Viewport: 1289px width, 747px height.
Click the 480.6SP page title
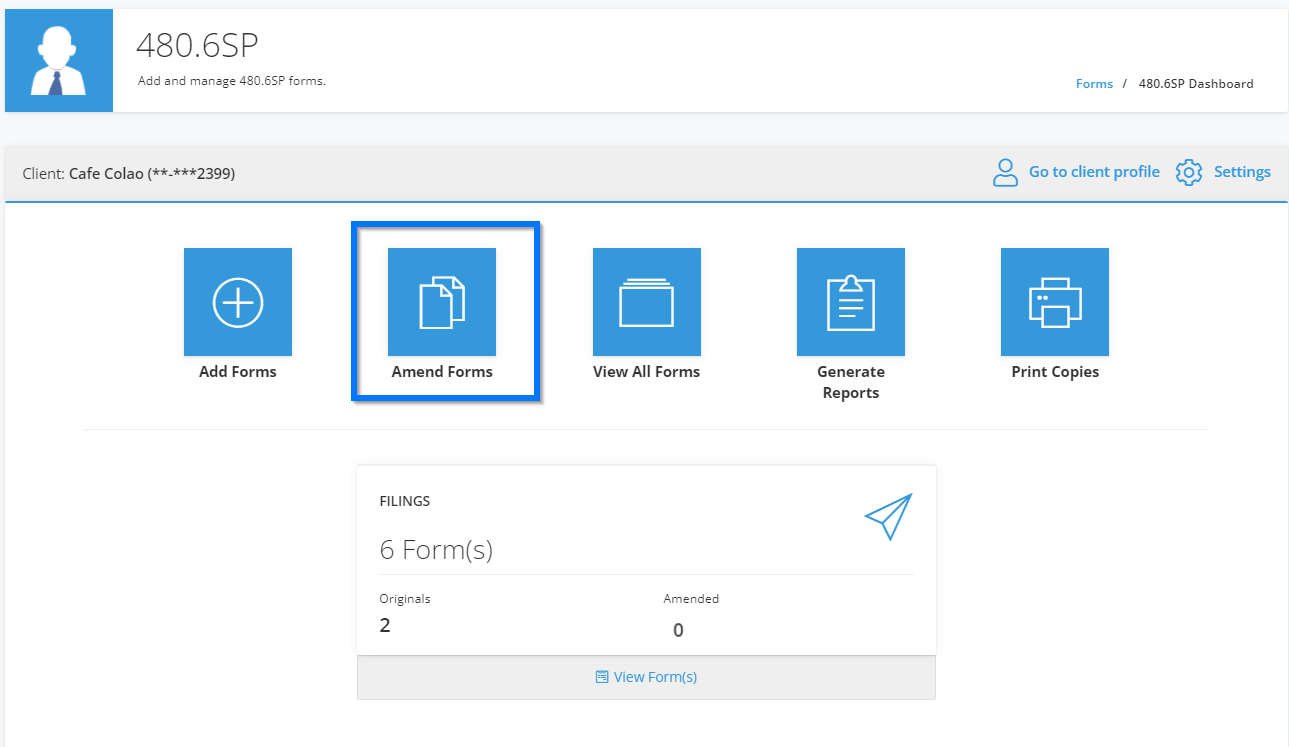point(197,46)
